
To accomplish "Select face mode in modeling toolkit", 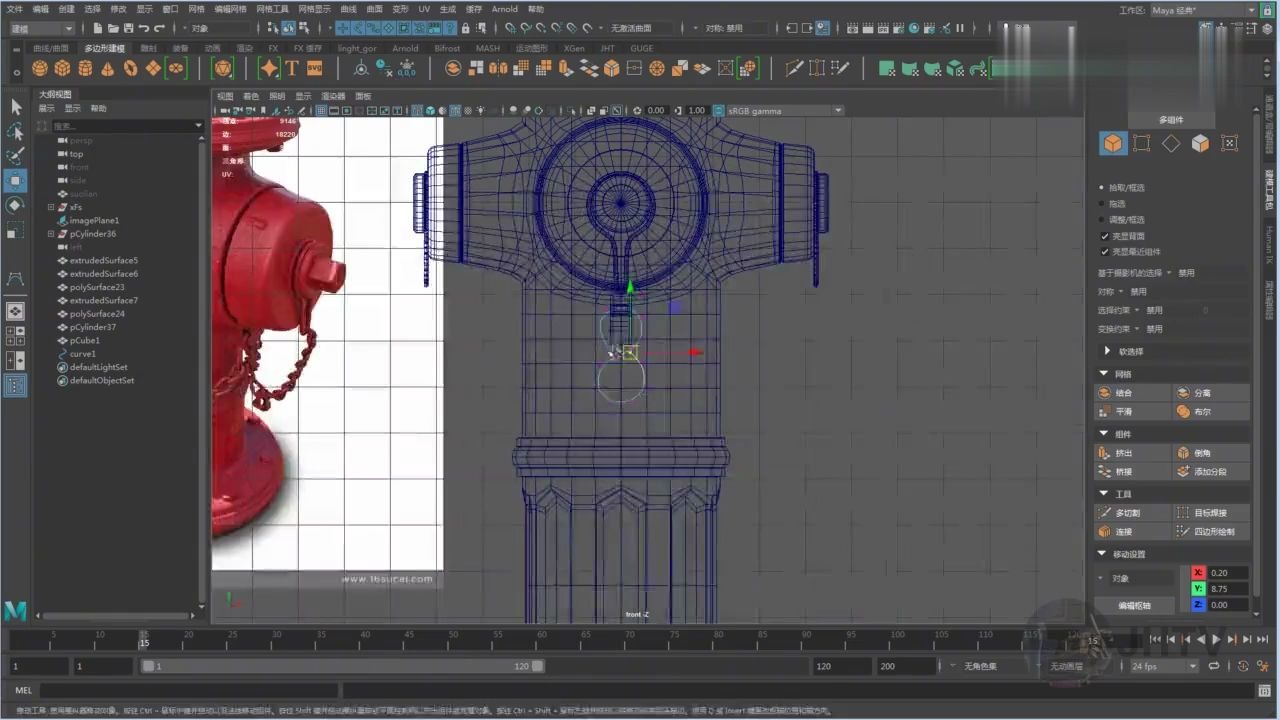I will tap(1200, 143).
